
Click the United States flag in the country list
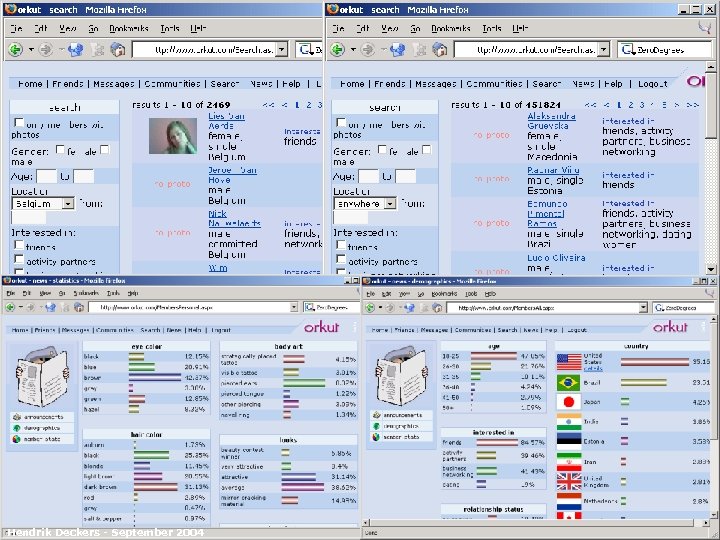click(x=569, y=362)
